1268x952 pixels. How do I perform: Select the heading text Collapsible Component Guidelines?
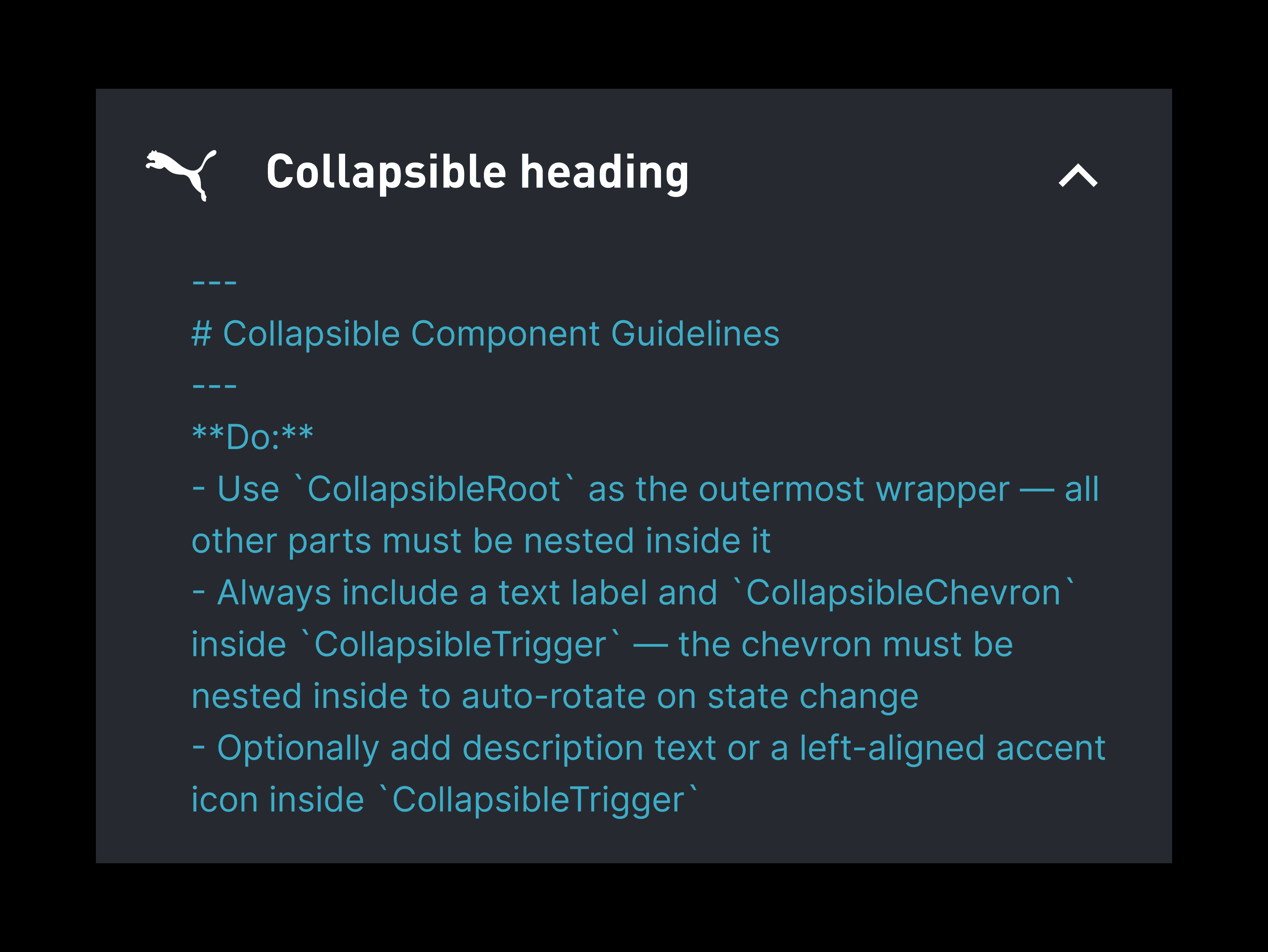click(485, 333)
